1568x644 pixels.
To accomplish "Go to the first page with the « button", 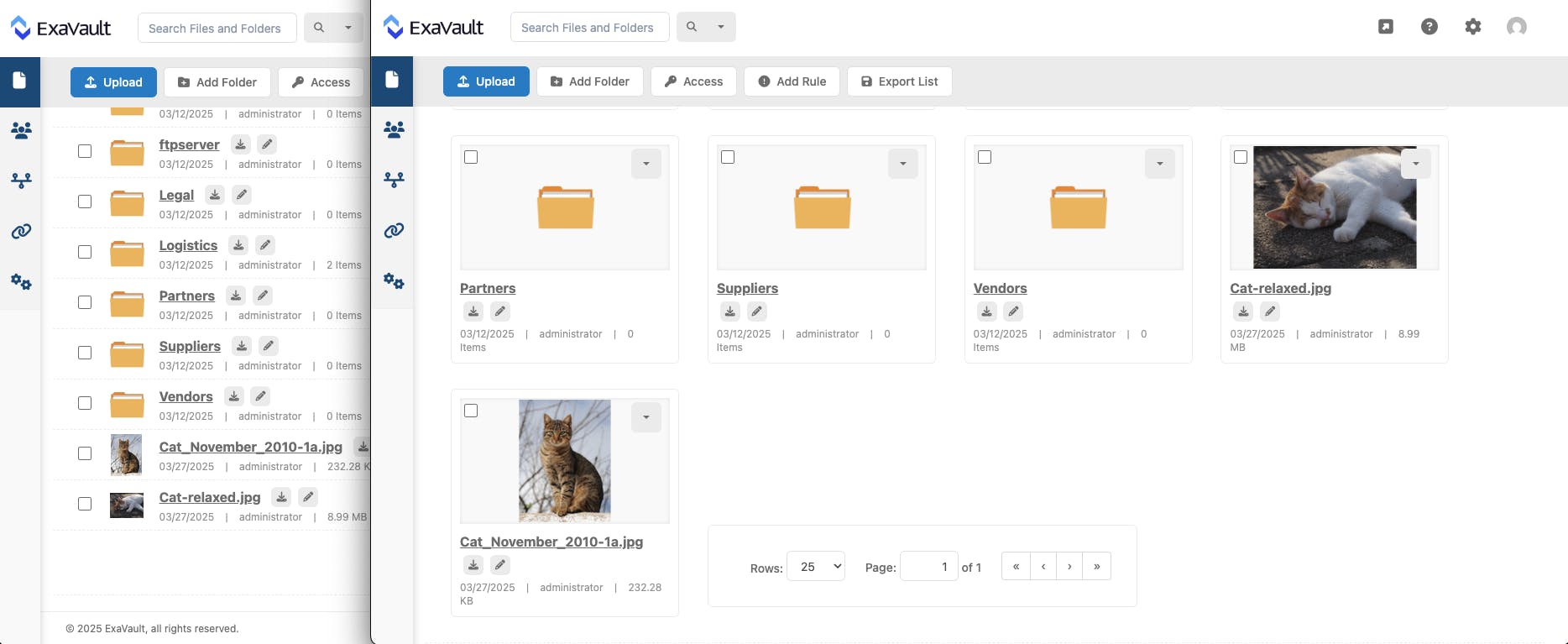I will pos(1016,567).
